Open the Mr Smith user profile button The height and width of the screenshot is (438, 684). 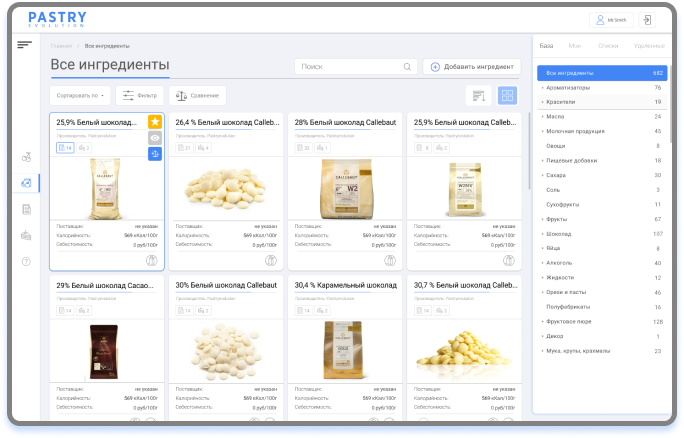pos(611,20)
